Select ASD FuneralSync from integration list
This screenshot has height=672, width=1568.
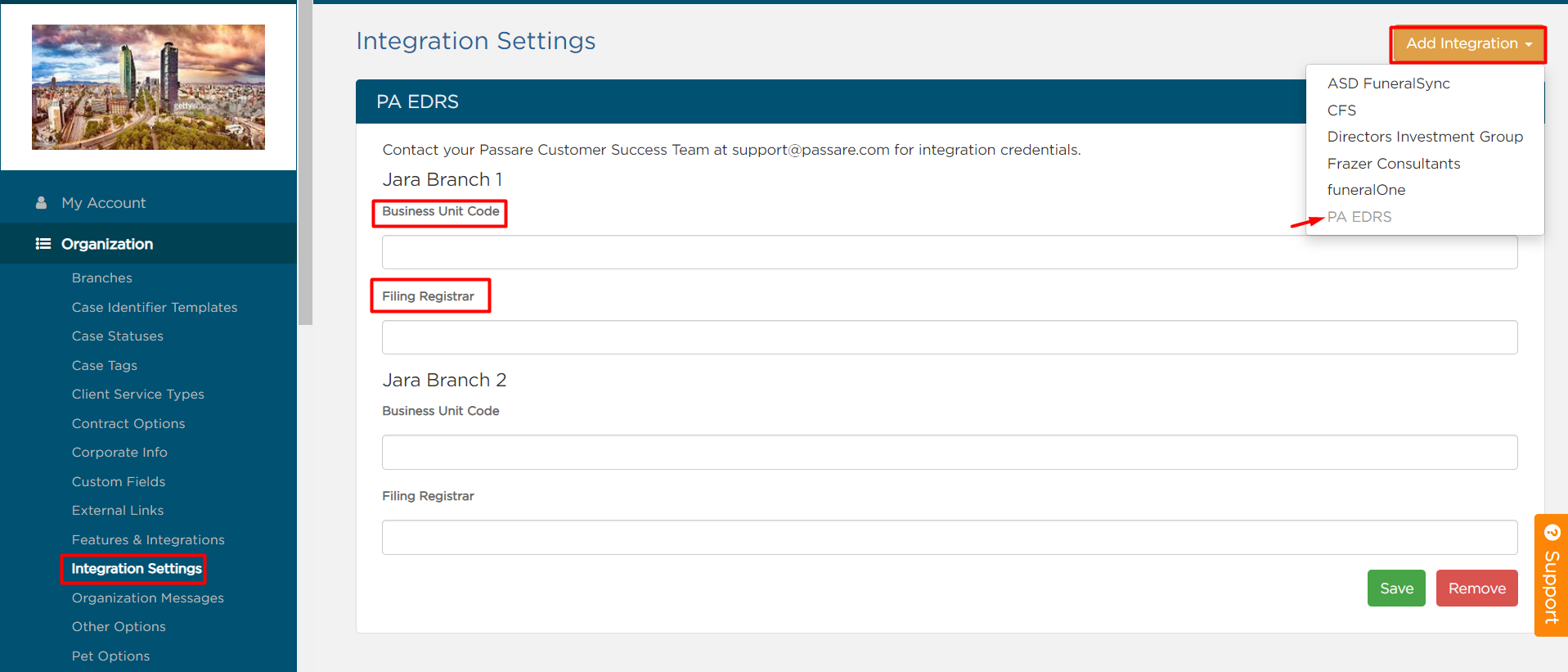point(1388,83)
